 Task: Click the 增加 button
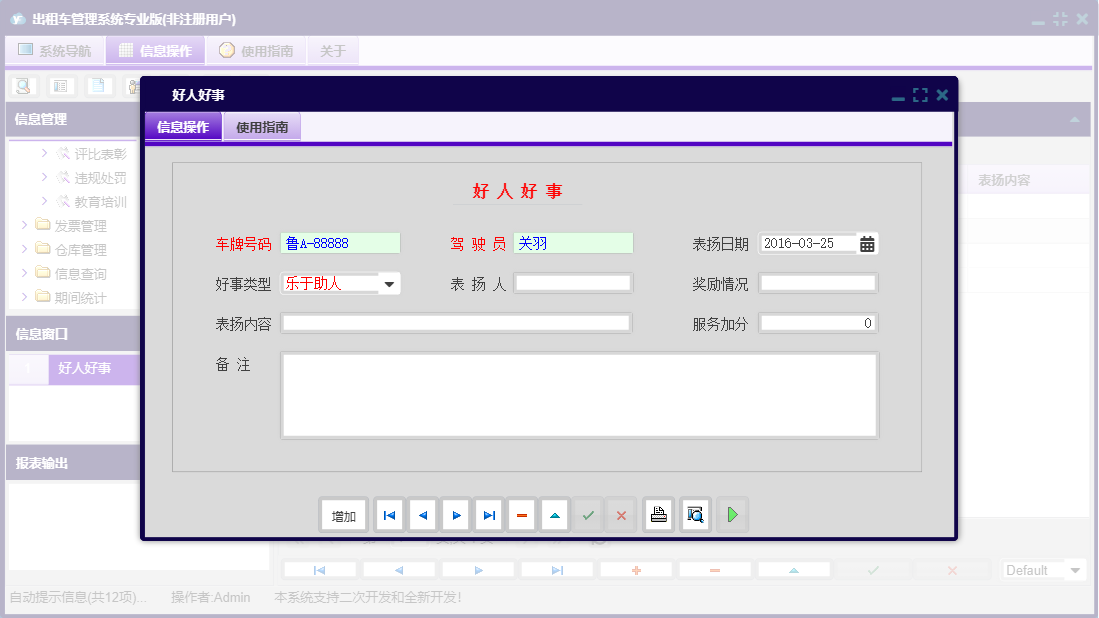343,514
